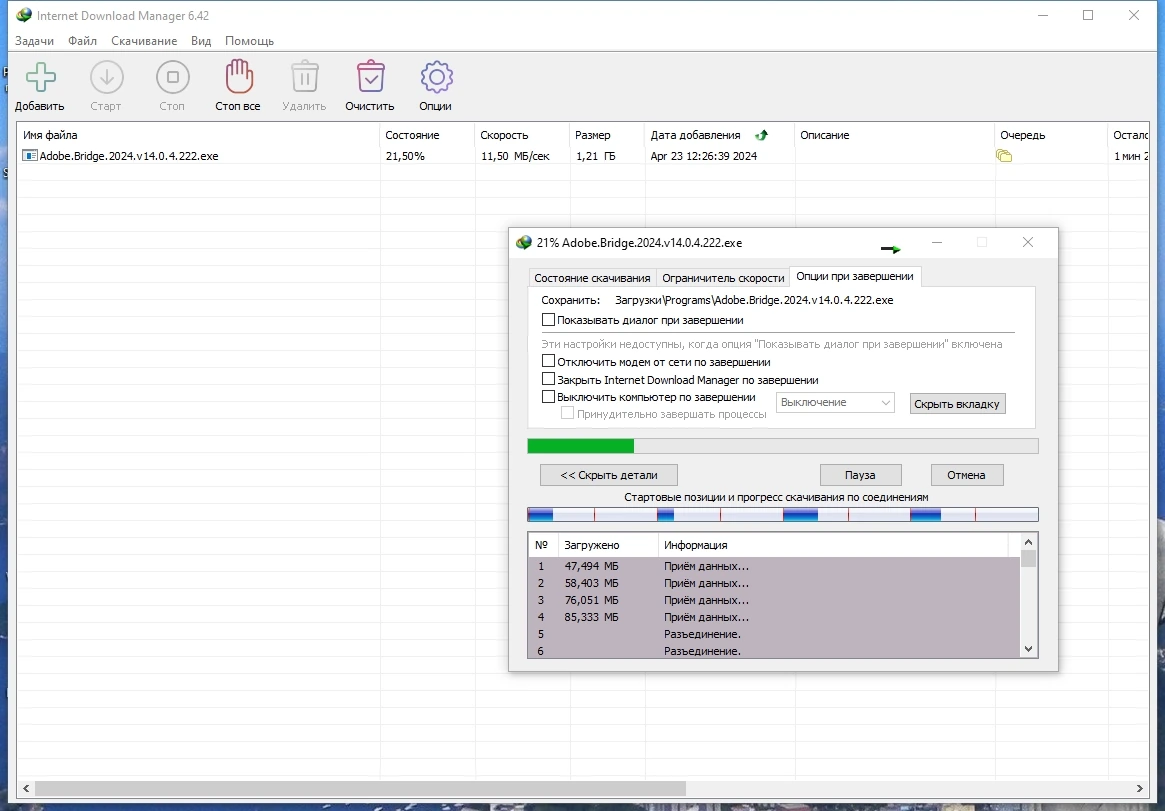The image size is (1165, 811).
Task: Open the Вид menu
Action: [x=201, y=41]
